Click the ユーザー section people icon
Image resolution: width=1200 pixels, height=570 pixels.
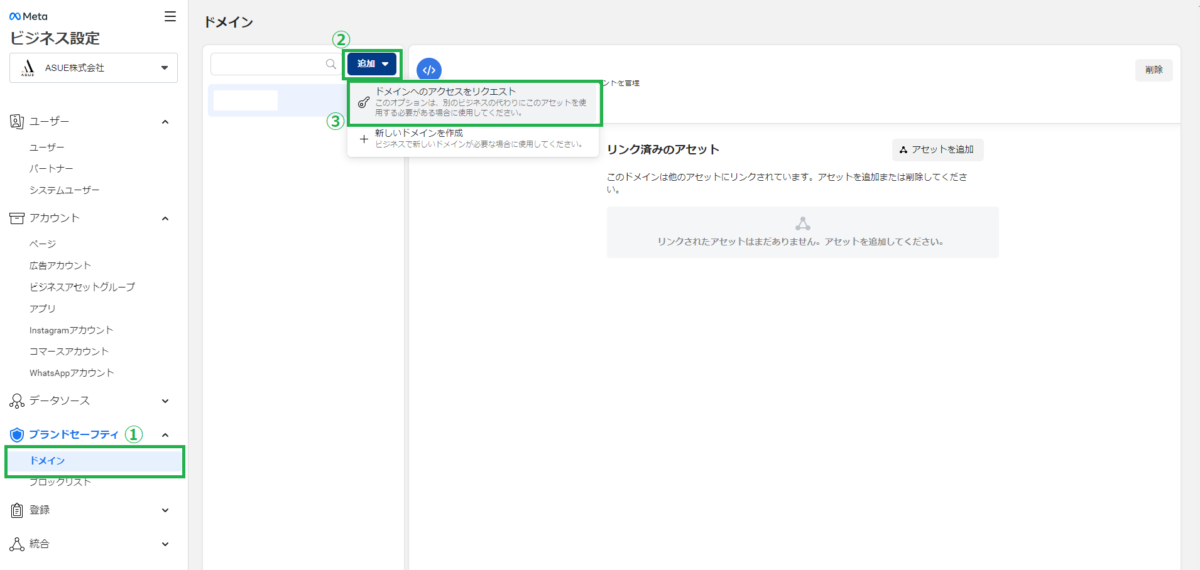tap(16, 121)
